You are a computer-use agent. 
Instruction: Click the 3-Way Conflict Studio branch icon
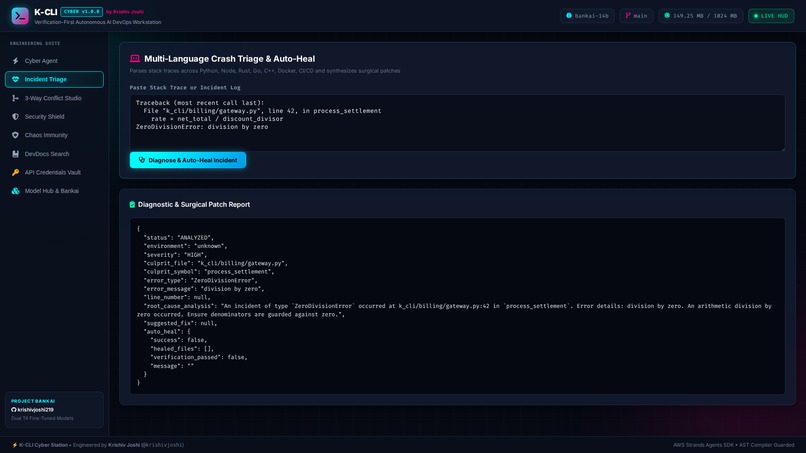[15, 98]
